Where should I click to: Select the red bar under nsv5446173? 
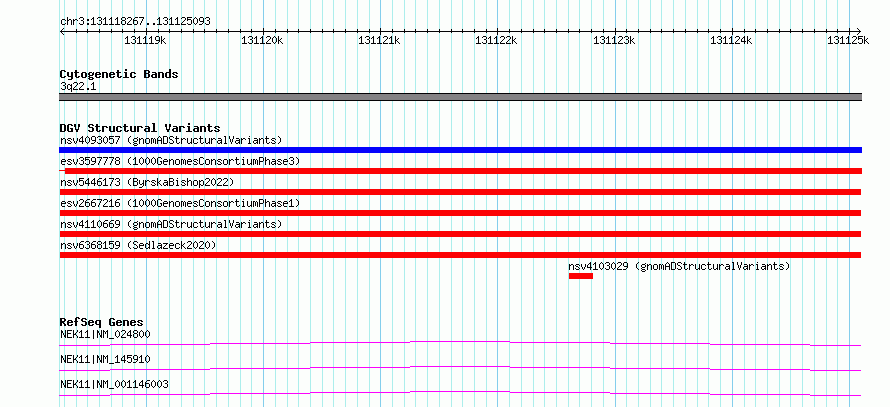click(x=460, y=192)
